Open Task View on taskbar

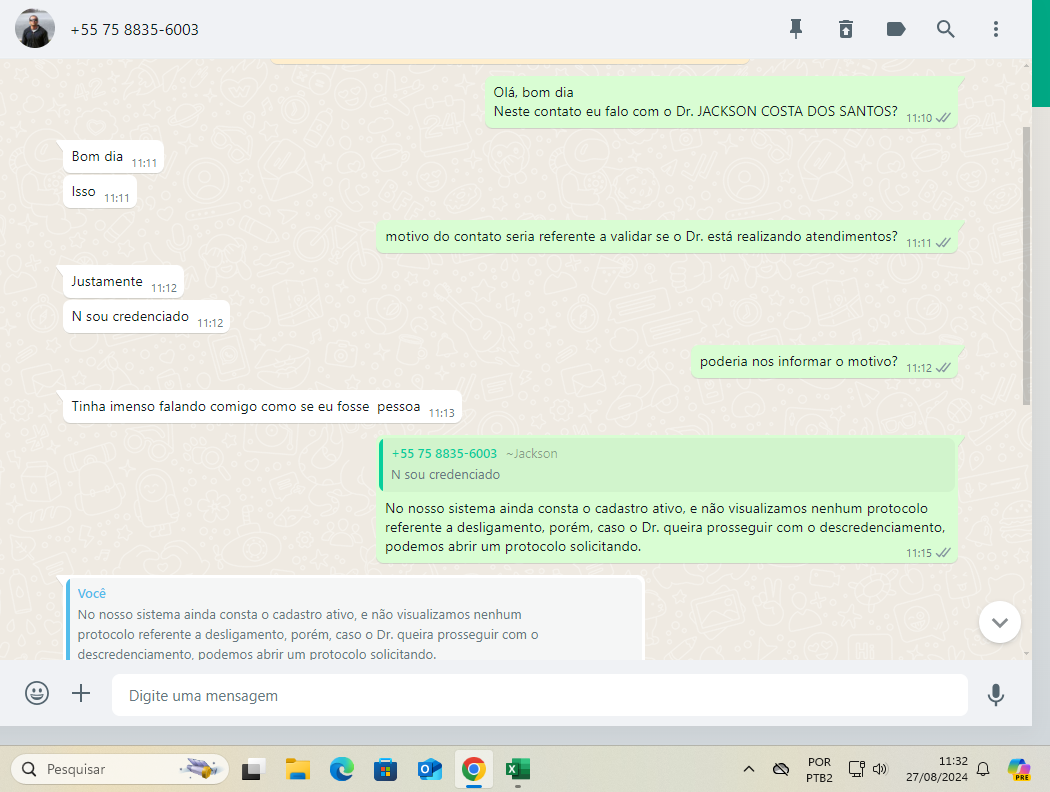click(x=253, y=769)
